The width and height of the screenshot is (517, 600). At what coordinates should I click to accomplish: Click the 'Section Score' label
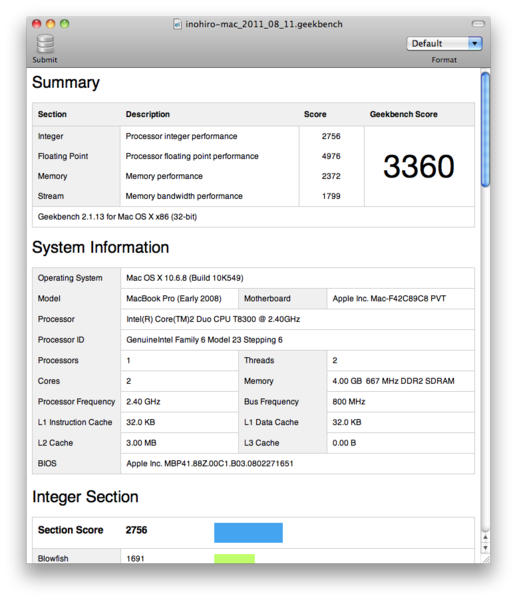point(70,530)
